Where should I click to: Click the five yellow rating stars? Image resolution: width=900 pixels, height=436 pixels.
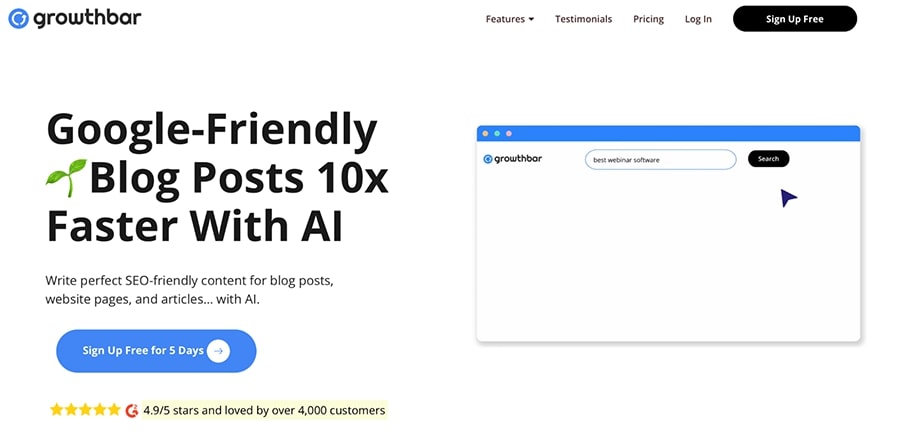point(84,410)
